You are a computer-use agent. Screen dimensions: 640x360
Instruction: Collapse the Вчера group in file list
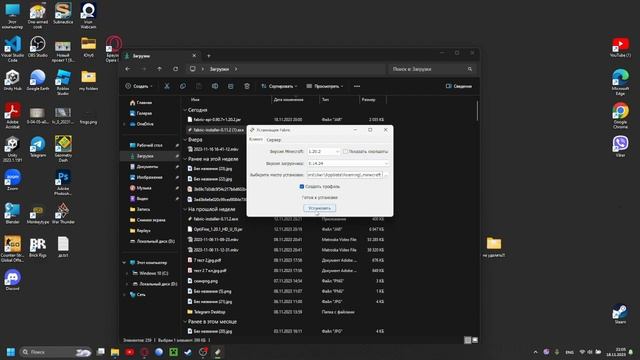(x=185, y=140)
